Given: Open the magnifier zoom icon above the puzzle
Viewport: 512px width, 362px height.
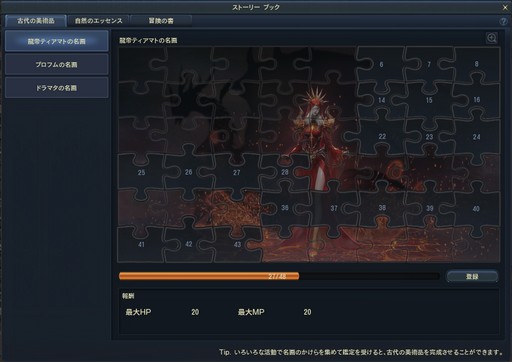Looking at the screenshot, I should [x=492, y=38].
